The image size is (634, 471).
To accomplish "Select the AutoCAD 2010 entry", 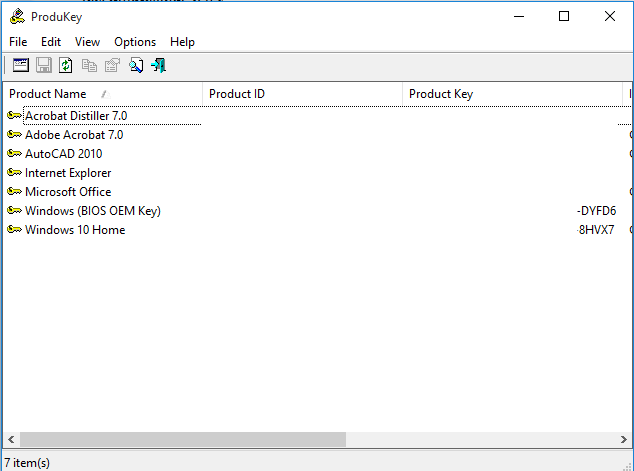I will pos(64,154).
